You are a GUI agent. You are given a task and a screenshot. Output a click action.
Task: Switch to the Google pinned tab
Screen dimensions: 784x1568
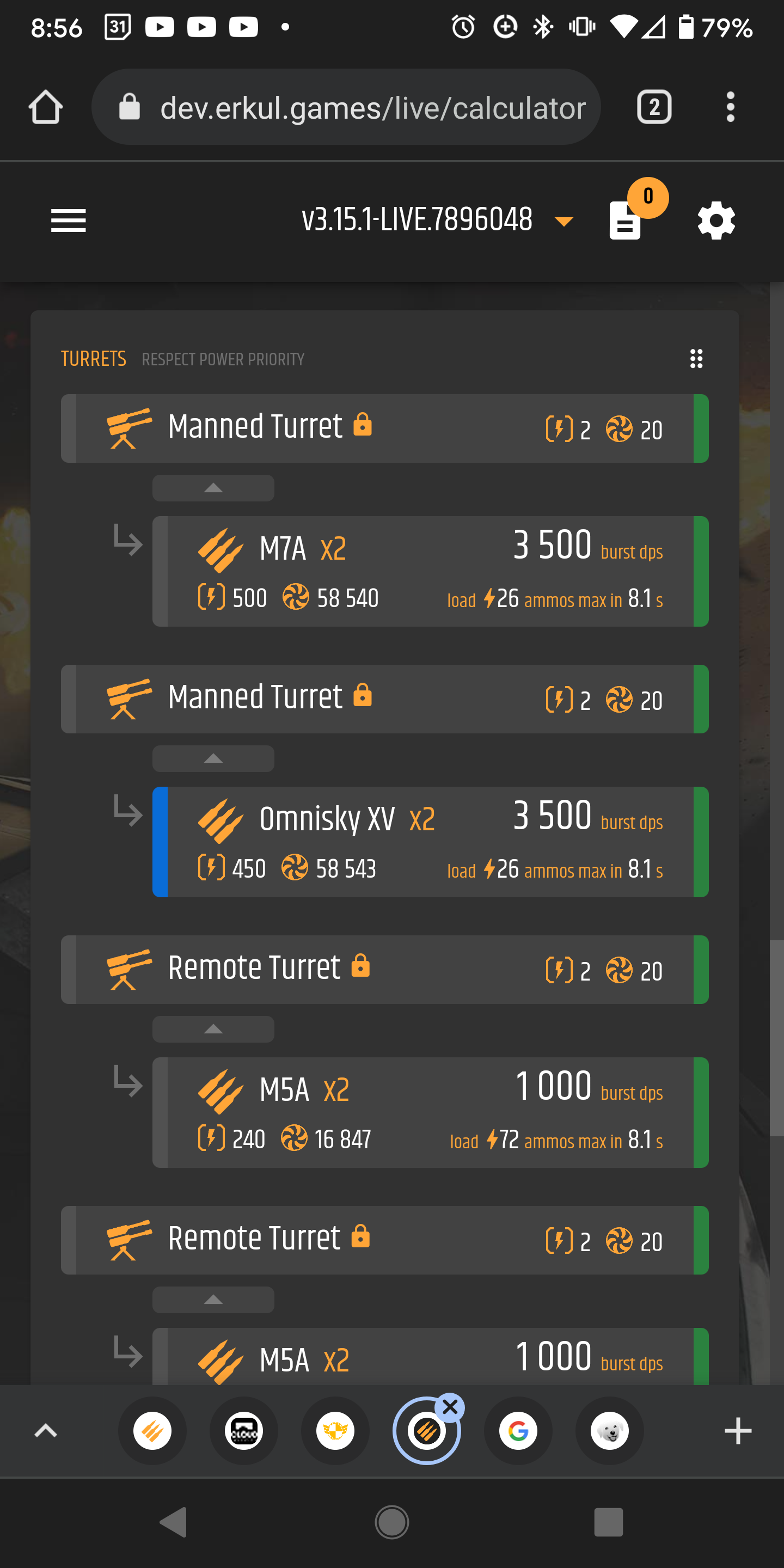click(518, 1430)
